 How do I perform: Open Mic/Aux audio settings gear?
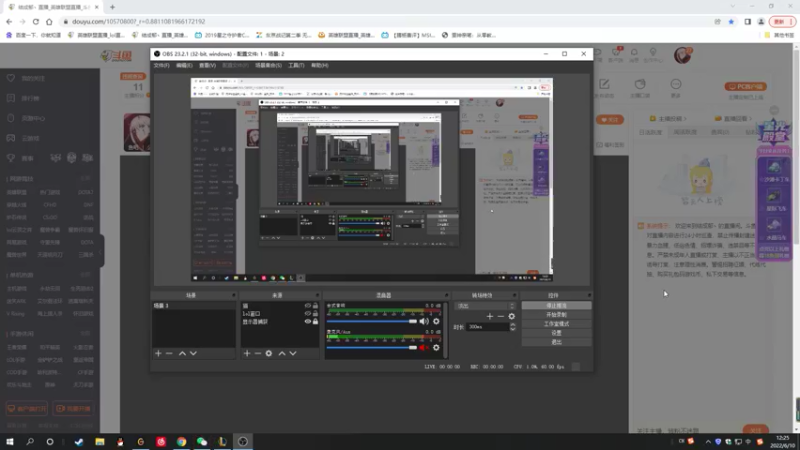436,347
